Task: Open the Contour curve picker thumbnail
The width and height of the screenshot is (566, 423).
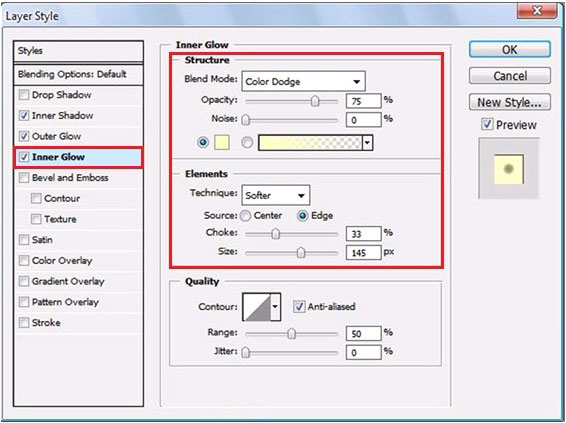Action: (x=257, y=307)
